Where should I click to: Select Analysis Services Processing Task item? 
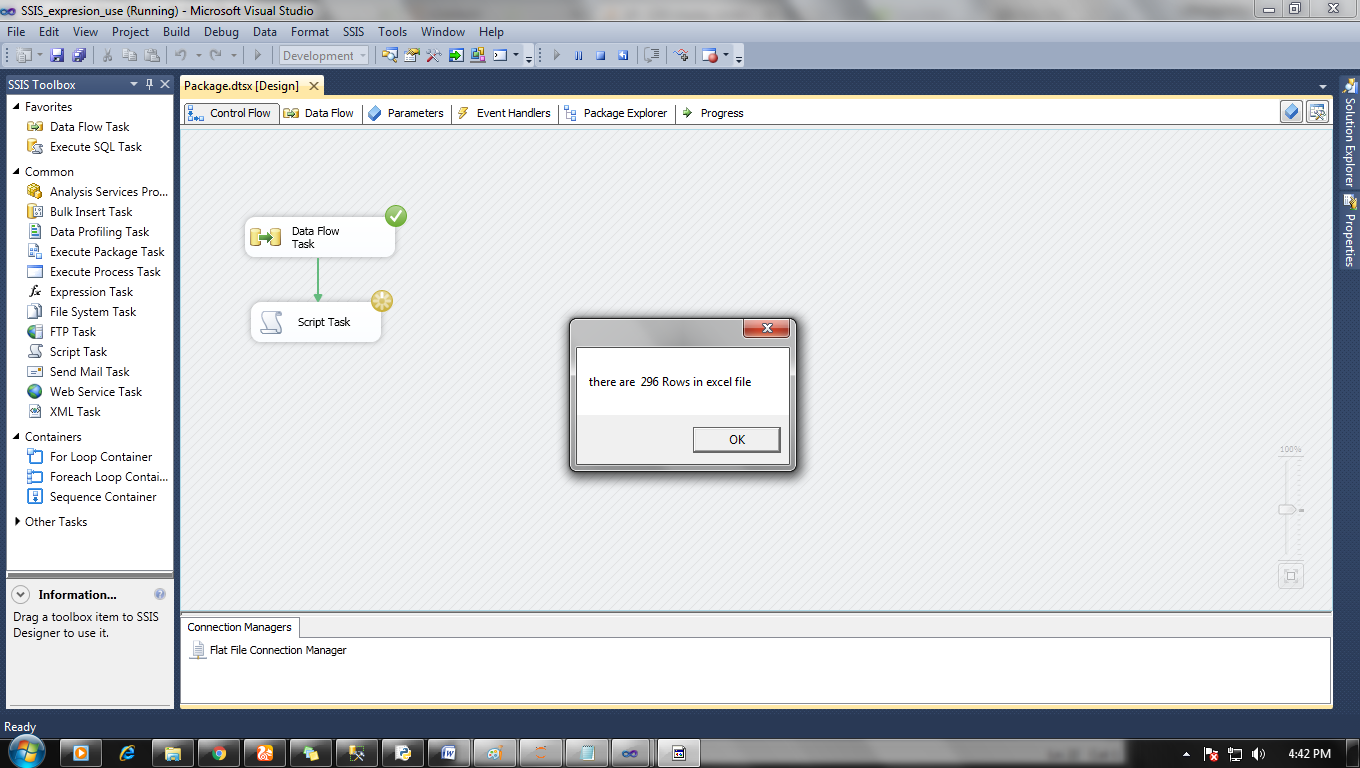[x=98, y=192]
